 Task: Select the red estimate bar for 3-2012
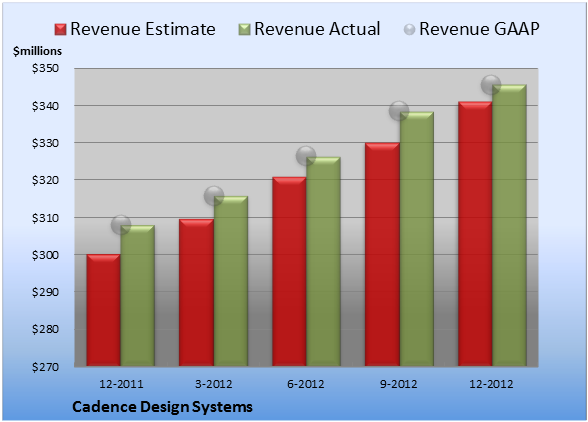196,293
